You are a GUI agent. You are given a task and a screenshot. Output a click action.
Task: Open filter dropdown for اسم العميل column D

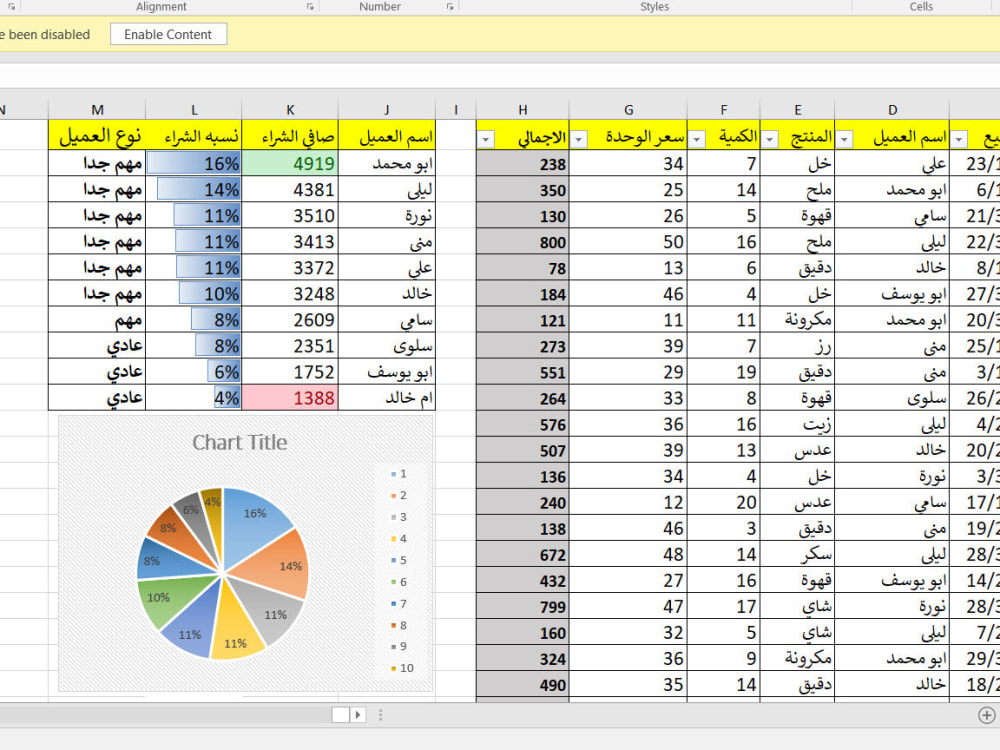(844, 139)
